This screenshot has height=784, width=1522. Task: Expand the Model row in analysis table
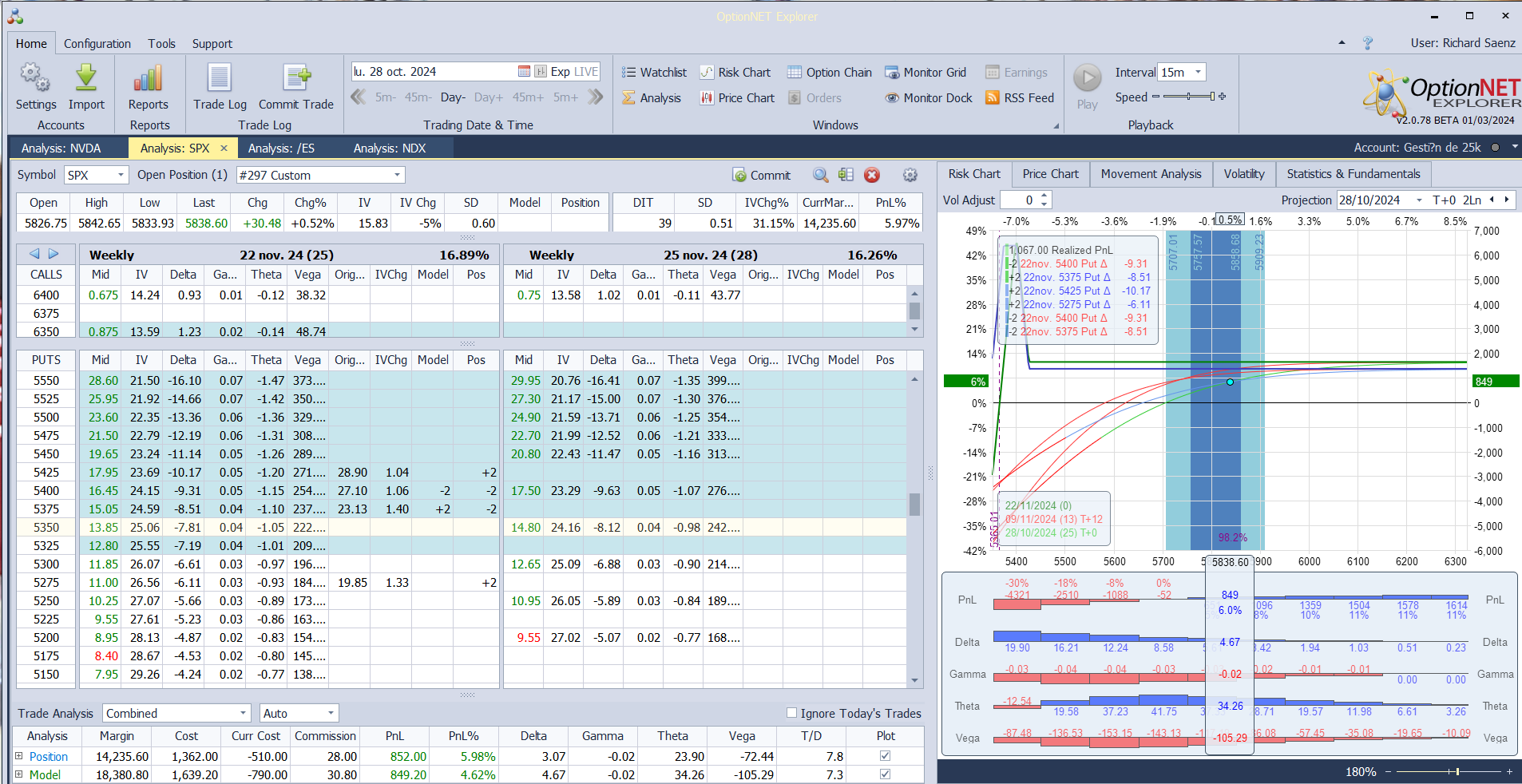point(19,774)
